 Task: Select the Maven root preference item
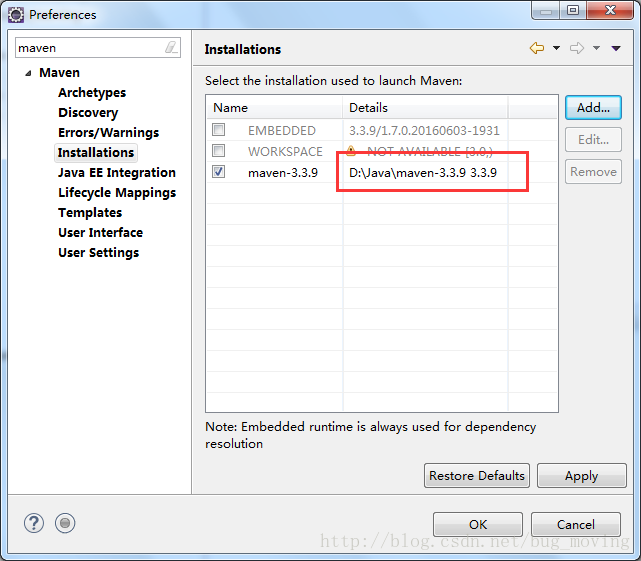(59, 73)
